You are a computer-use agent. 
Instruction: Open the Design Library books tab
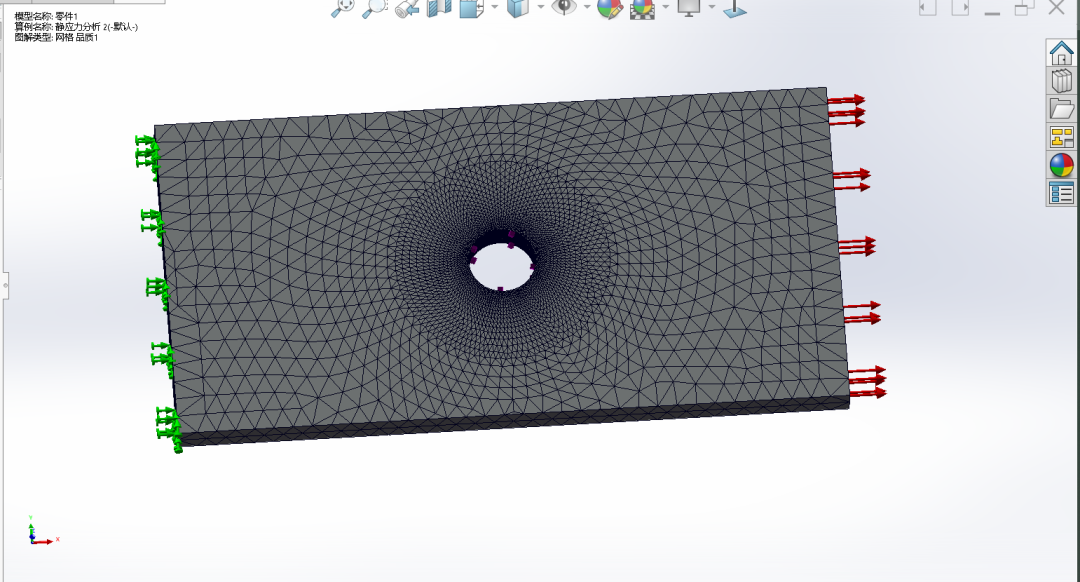tap(1061, 81)
